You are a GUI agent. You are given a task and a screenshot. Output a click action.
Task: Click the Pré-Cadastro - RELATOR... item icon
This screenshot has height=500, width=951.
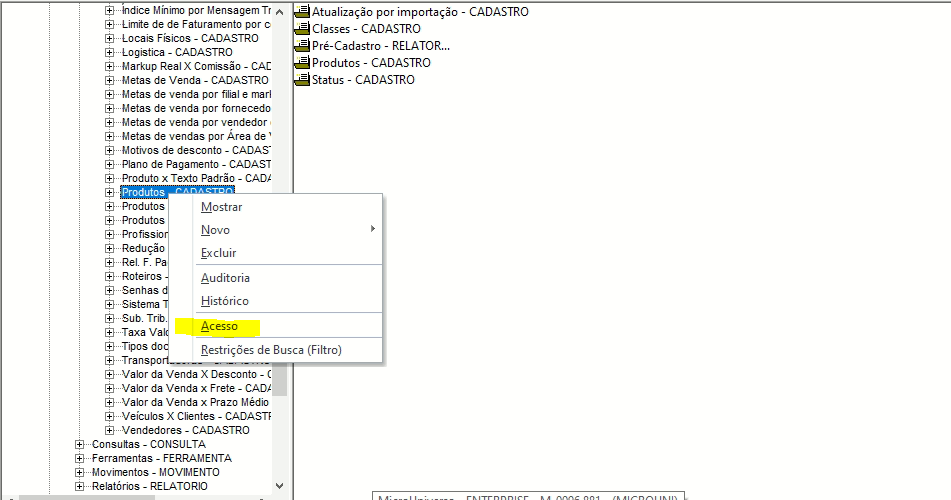[302, 45]
